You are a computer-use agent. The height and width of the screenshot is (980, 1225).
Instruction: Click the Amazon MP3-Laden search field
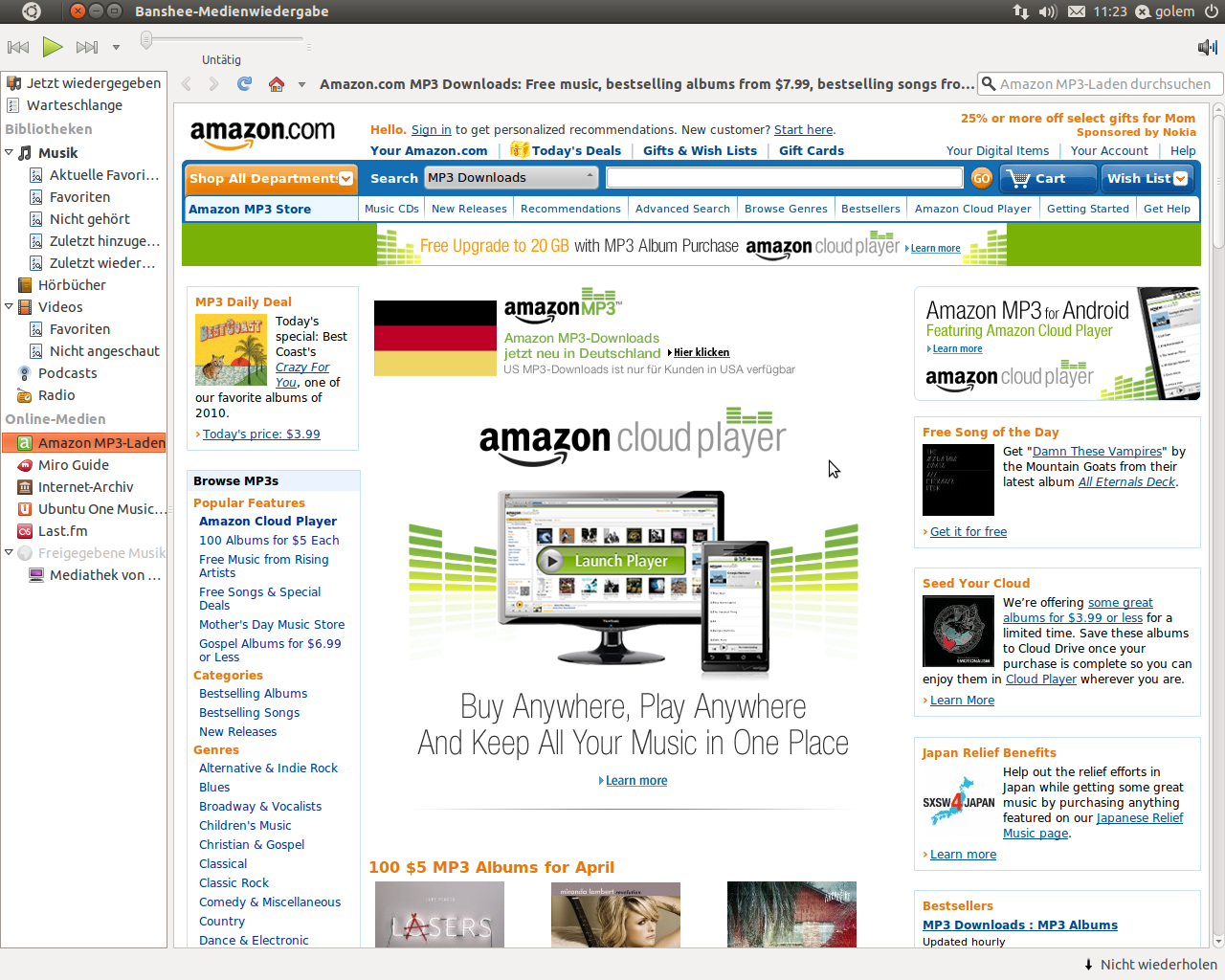tap(1101, 83)
